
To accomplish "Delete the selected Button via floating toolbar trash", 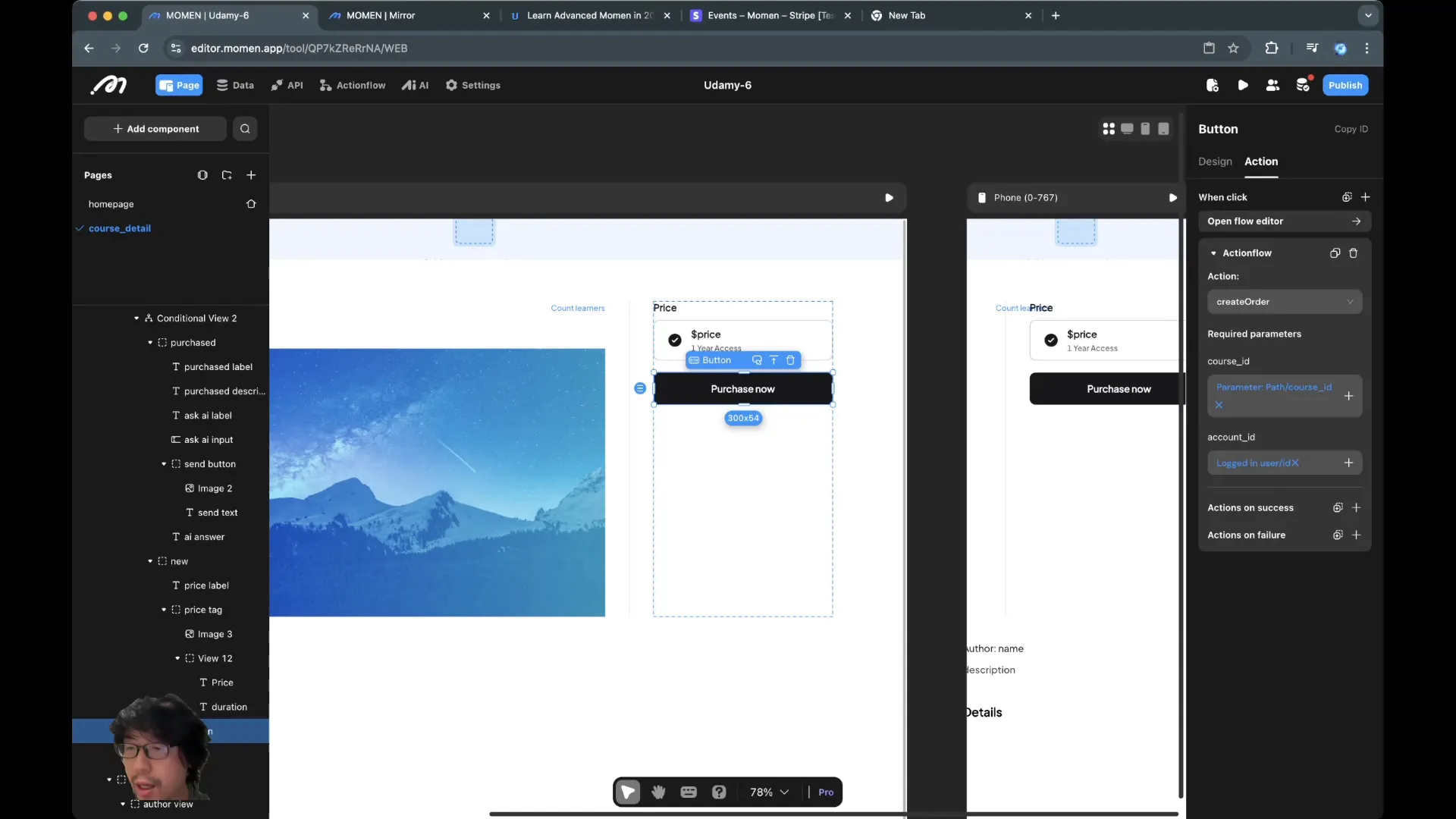I will 790,360.
